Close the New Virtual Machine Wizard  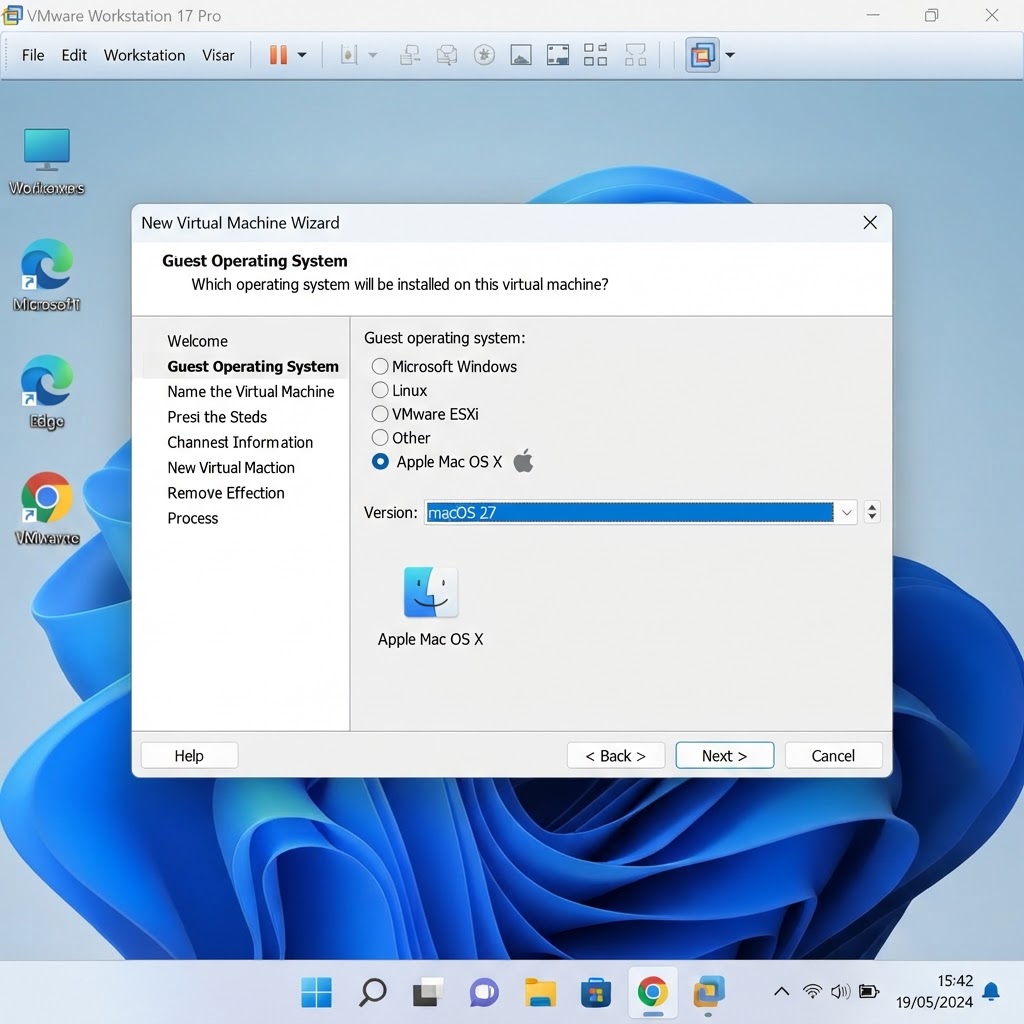pos(870,223)
